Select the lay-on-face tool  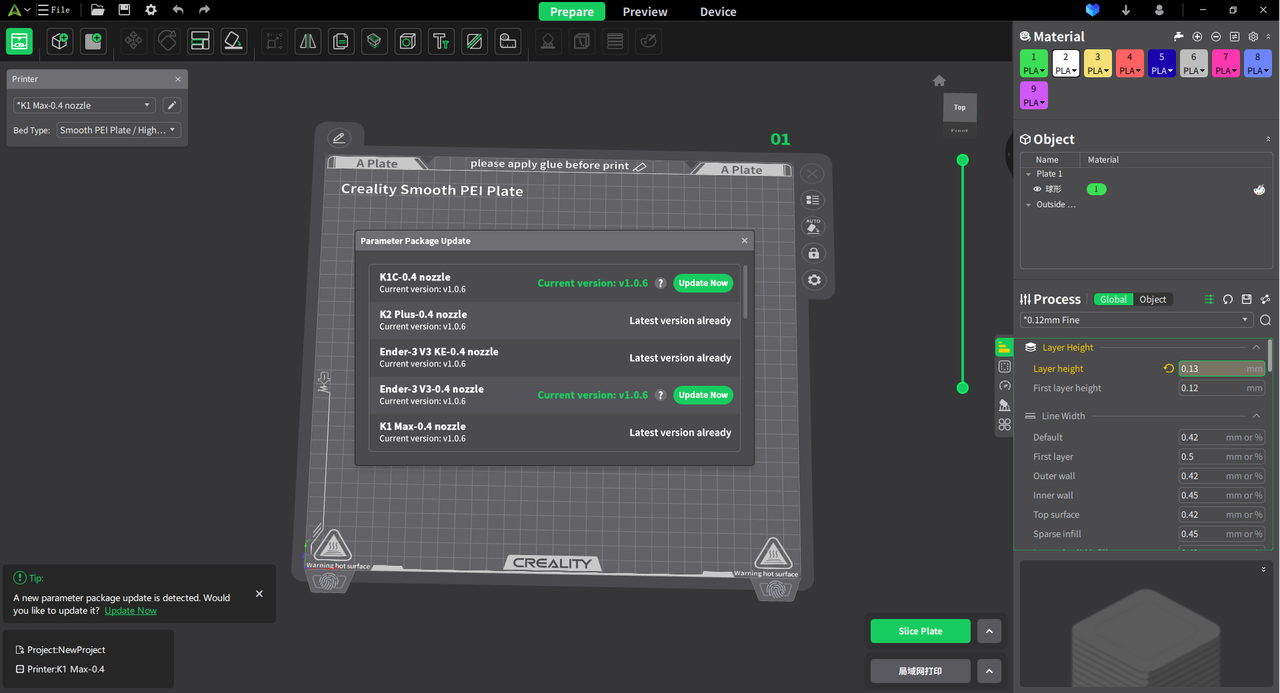(x=233, y=41)
